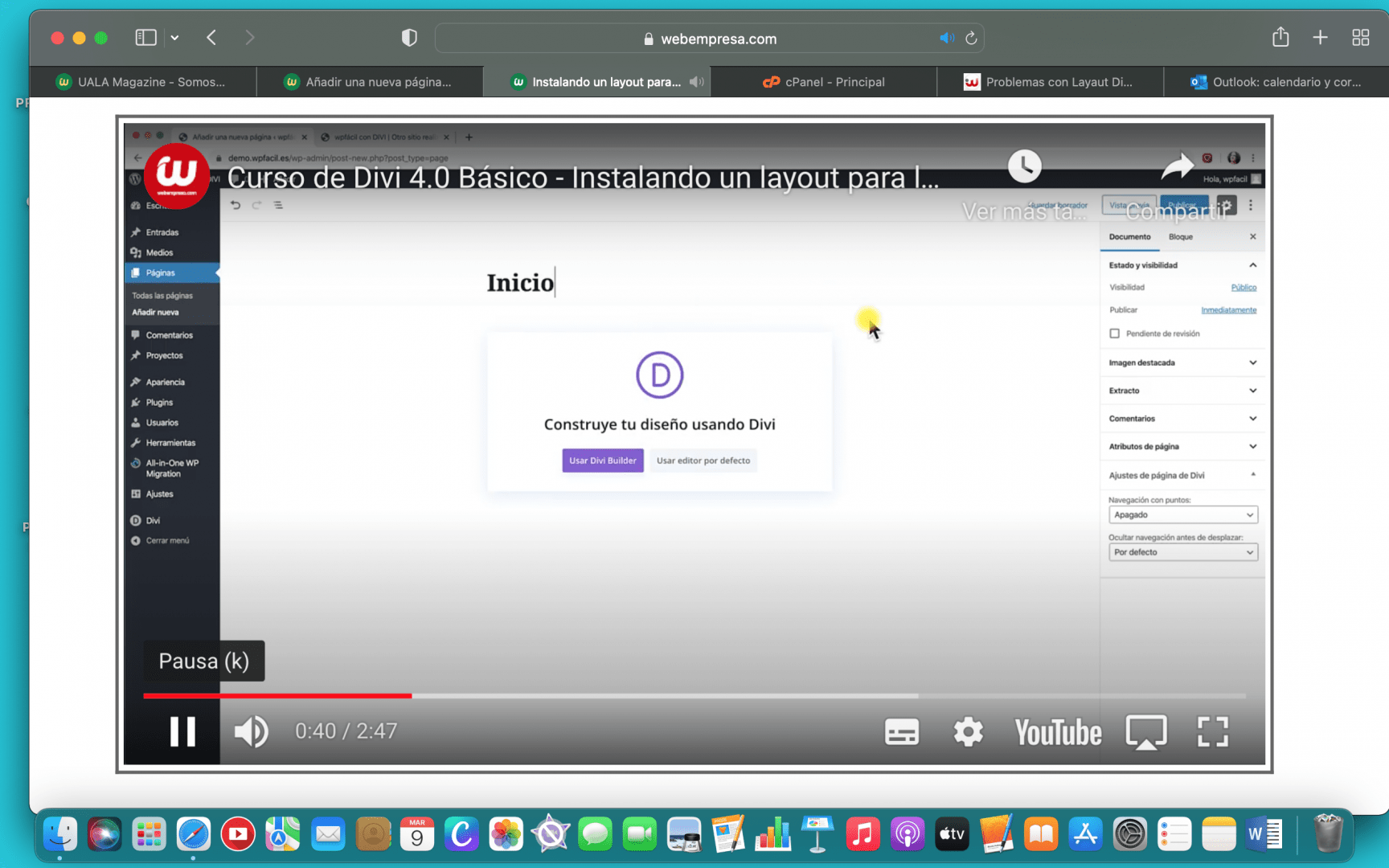Expand Atributos de página section
Viewport: 1389px width, 868px height.
pyautogui.click(x=1182, y=447)
